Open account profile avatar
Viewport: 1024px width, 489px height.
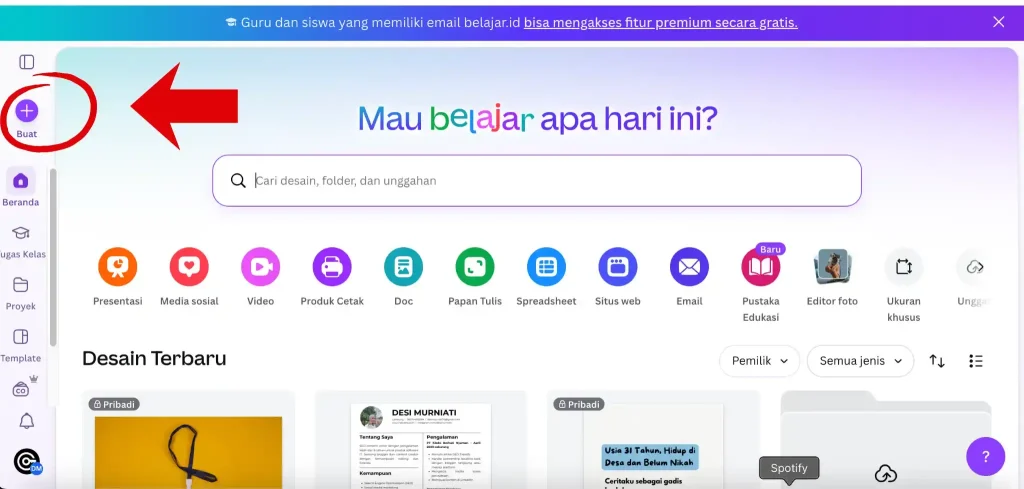click(x=27, y=462)
